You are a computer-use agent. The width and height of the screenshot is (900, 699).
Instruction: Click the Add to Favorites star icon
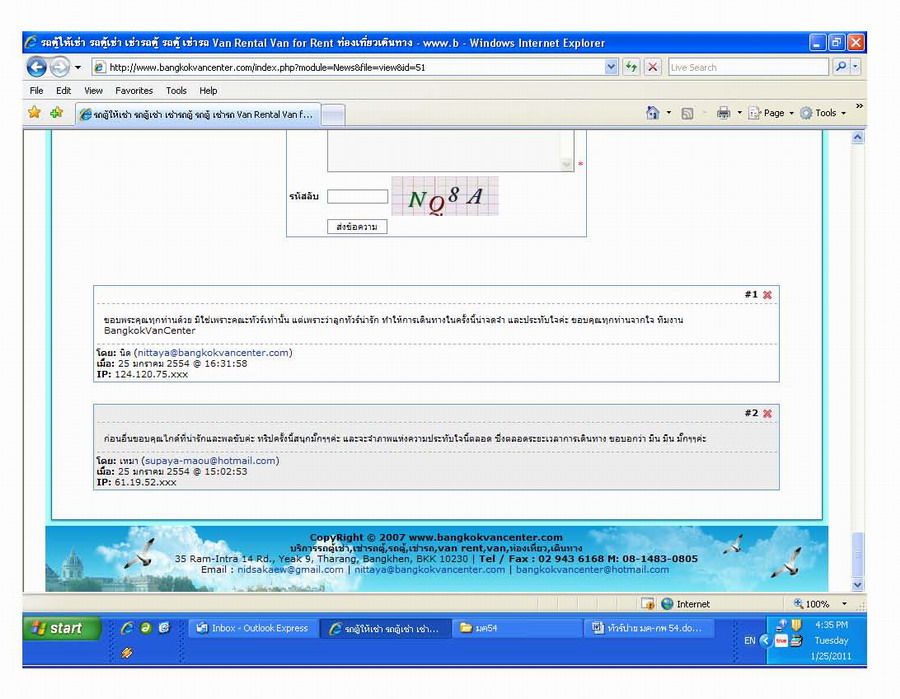pos(56,112)
